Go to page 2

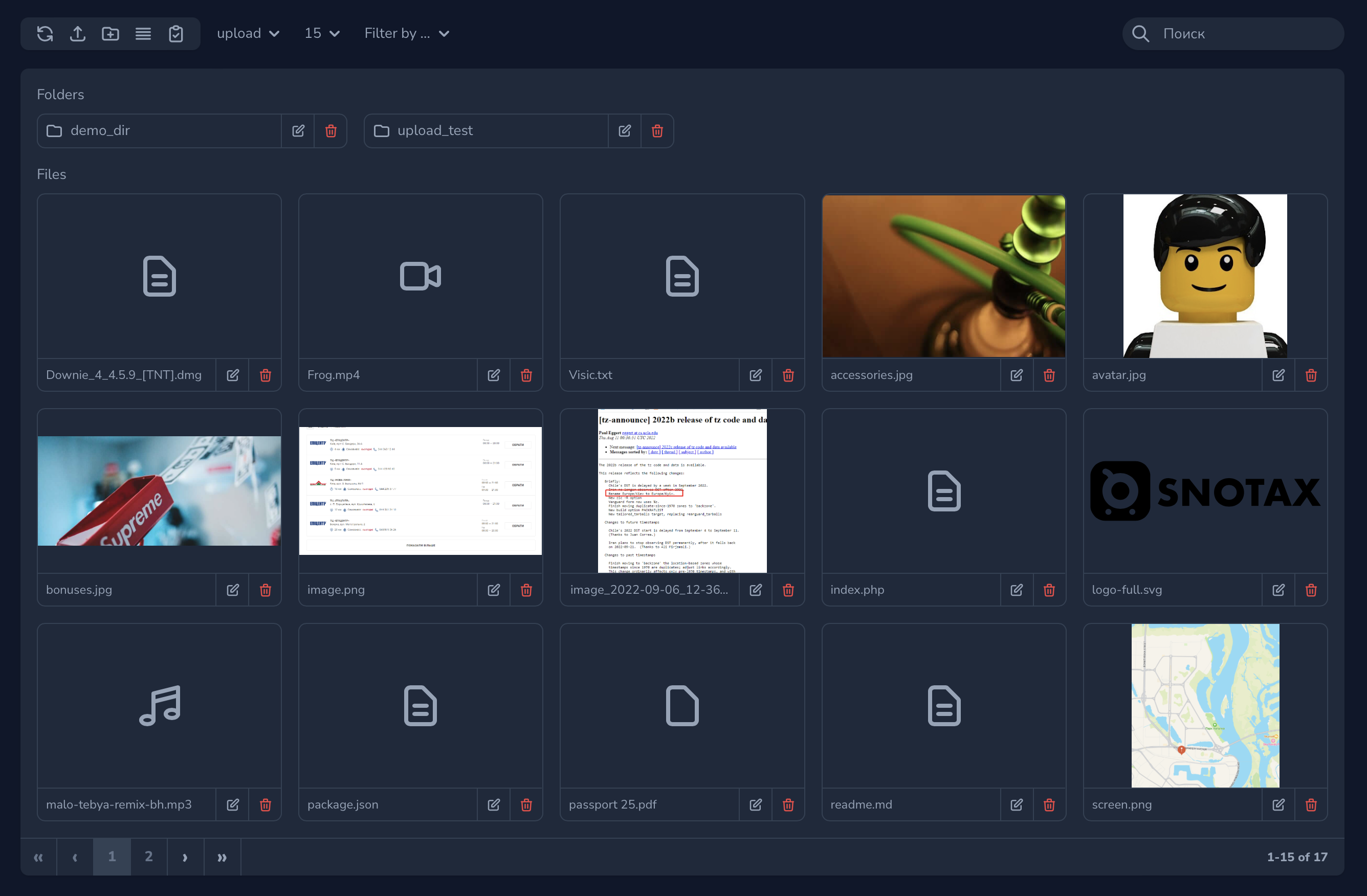click(x=149, y=857)
